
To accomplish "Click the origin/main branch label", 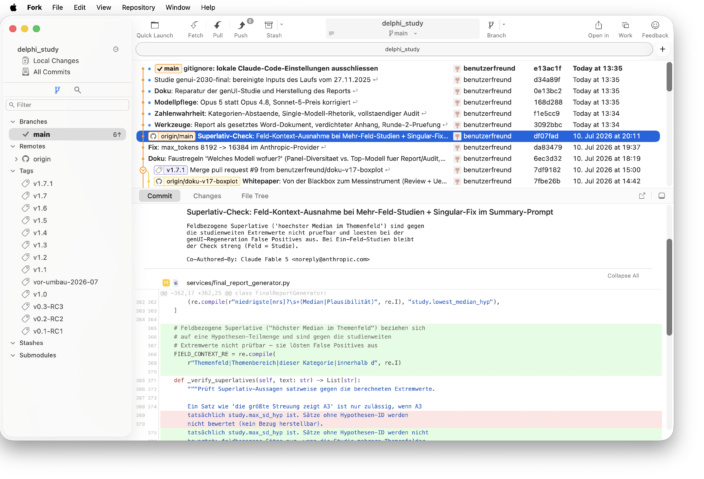I will [x=172, y=136].
